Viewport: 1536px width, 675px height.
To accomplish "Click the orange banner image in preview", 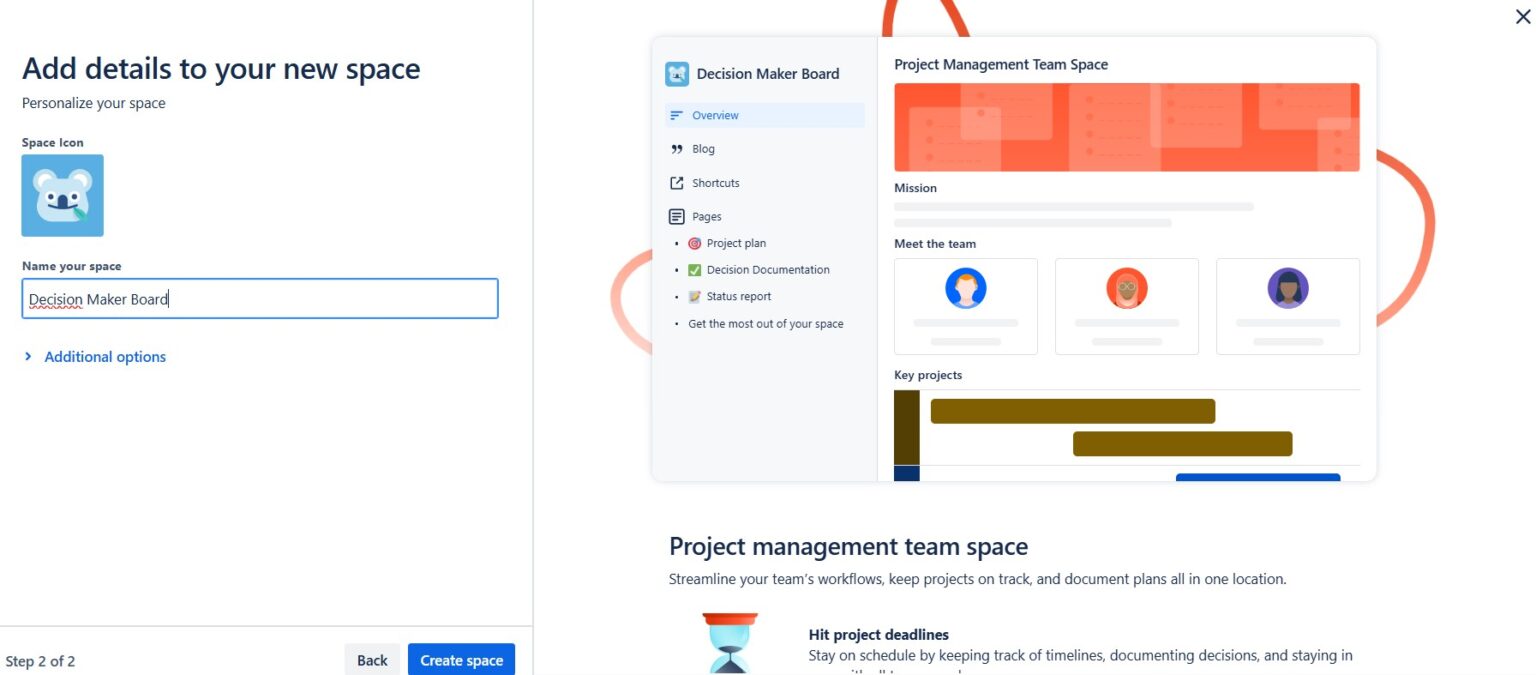I will pos(1127,127).
